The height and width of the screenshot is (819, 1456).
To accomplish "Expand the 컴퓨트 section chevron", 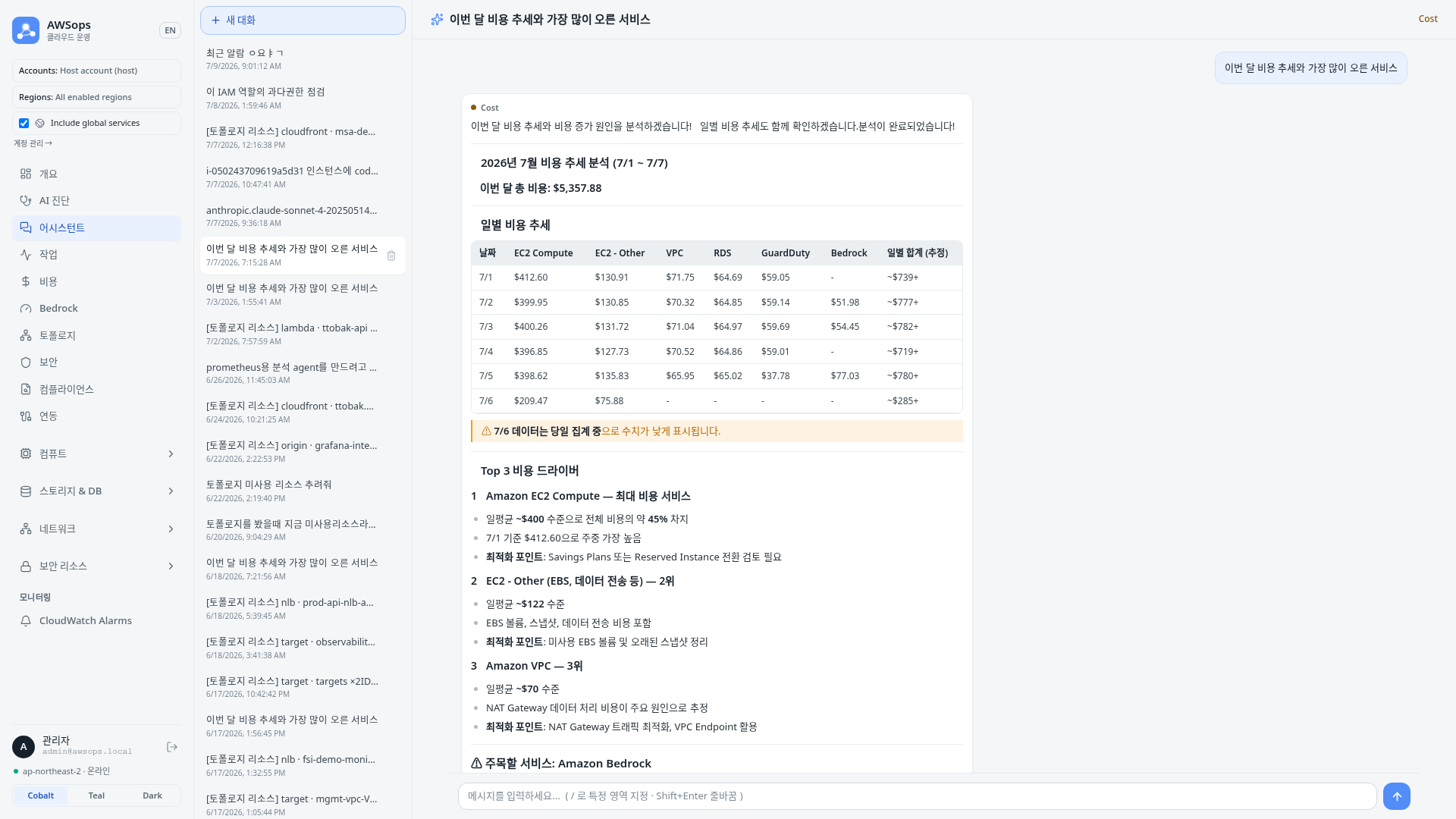I will [171, 453].
